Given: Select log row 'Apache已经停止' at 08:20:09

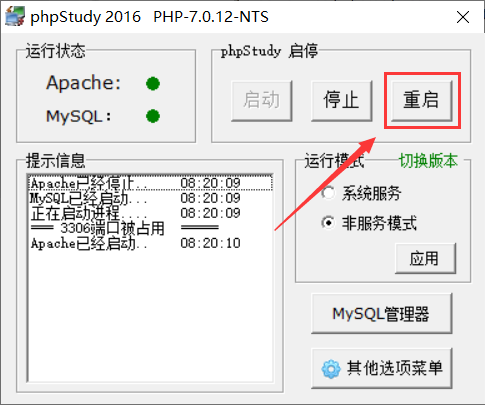Looking at the screenshot, I should (x=150, y=183).
